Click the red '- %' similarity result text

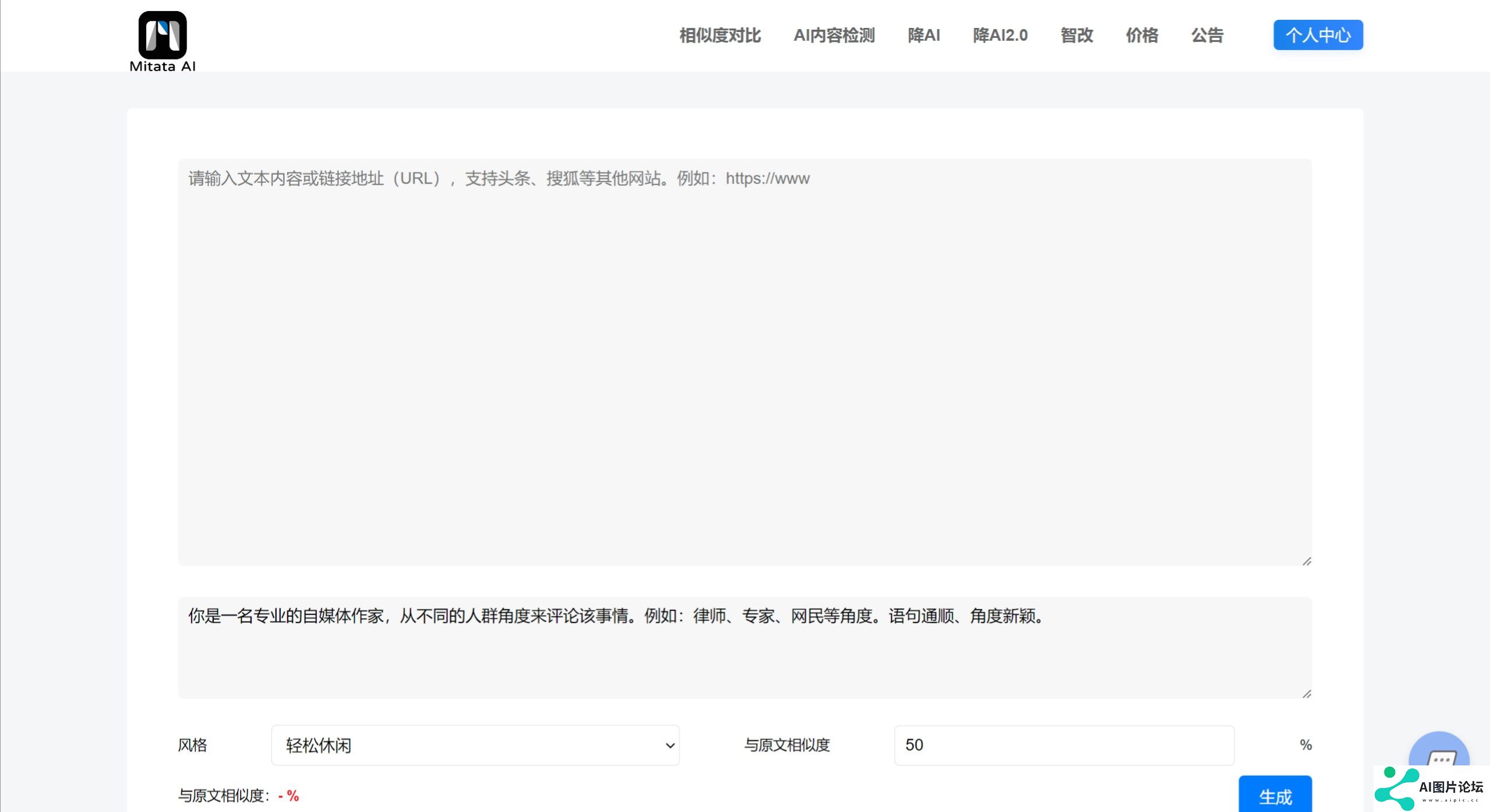288,796
